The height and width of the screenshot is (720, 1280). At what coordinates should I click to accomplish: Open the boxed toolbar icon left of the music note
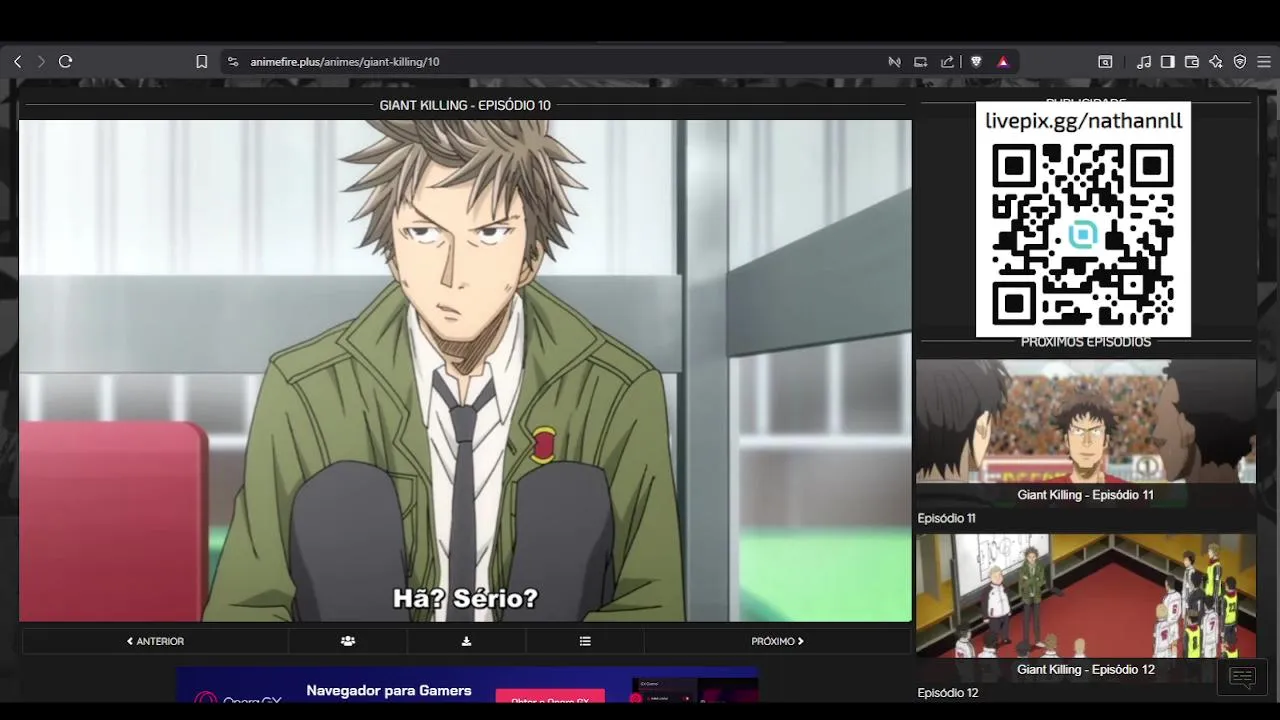click(x=1105, y=62)
